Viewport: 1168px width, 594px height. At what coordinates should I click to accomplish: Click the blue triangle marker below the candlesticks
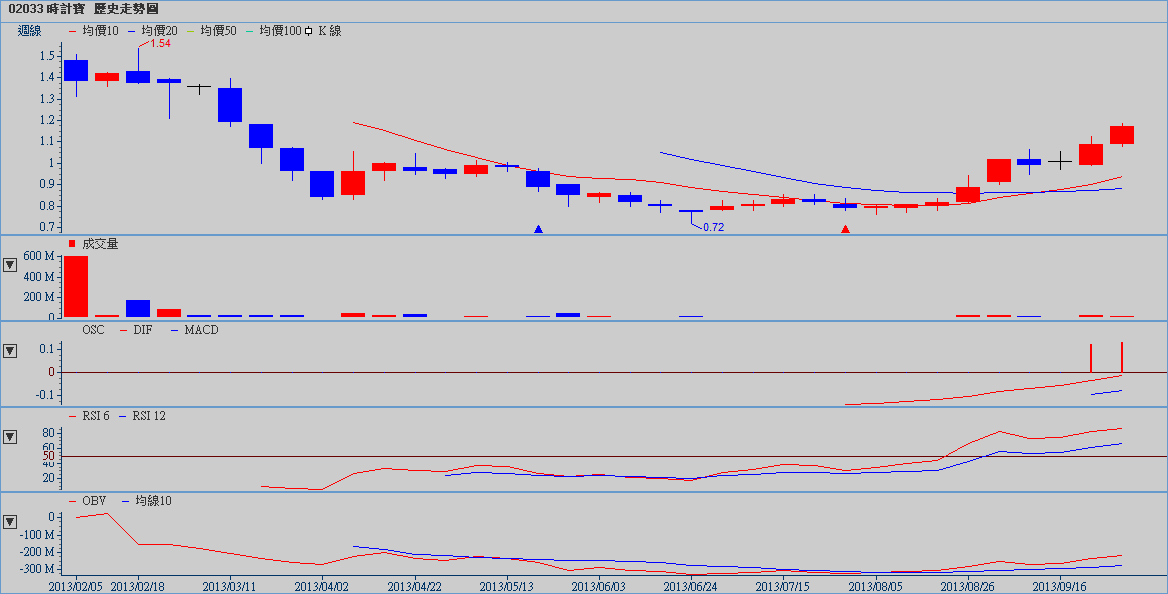[538, 229]
